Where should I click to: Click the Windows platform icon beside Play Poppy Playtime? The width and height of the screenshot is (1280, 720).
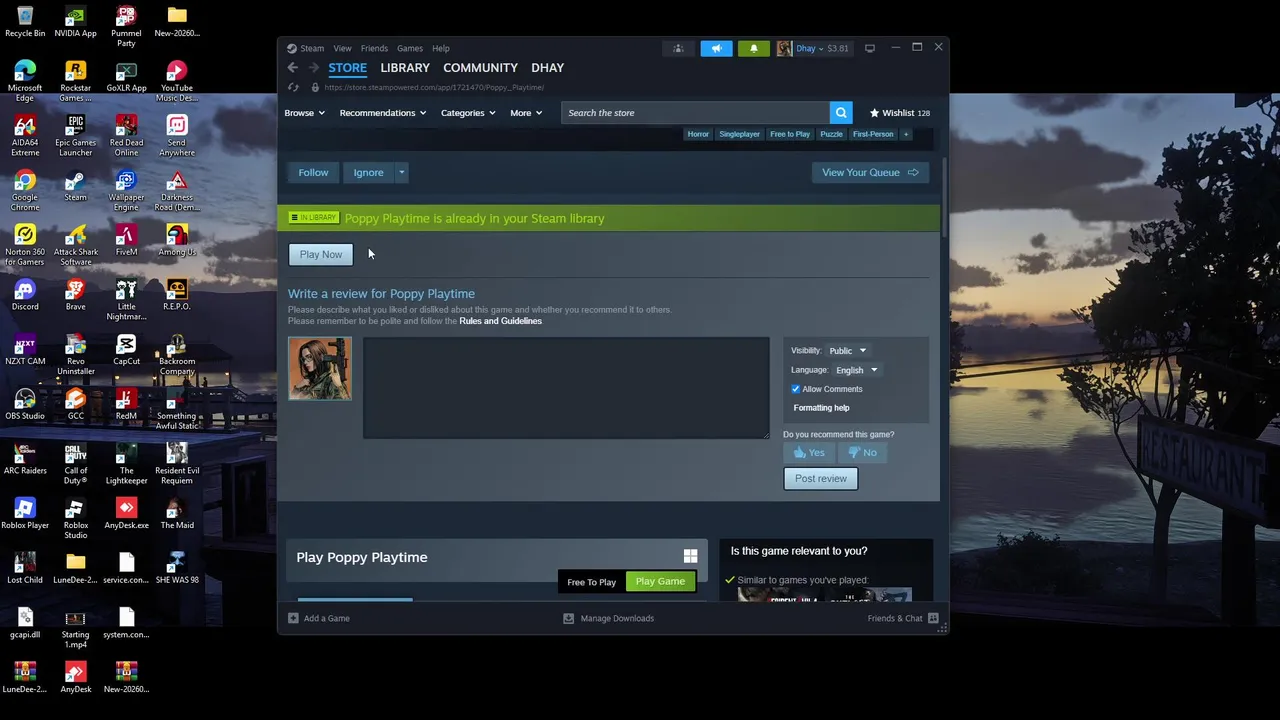coord(690,556)
